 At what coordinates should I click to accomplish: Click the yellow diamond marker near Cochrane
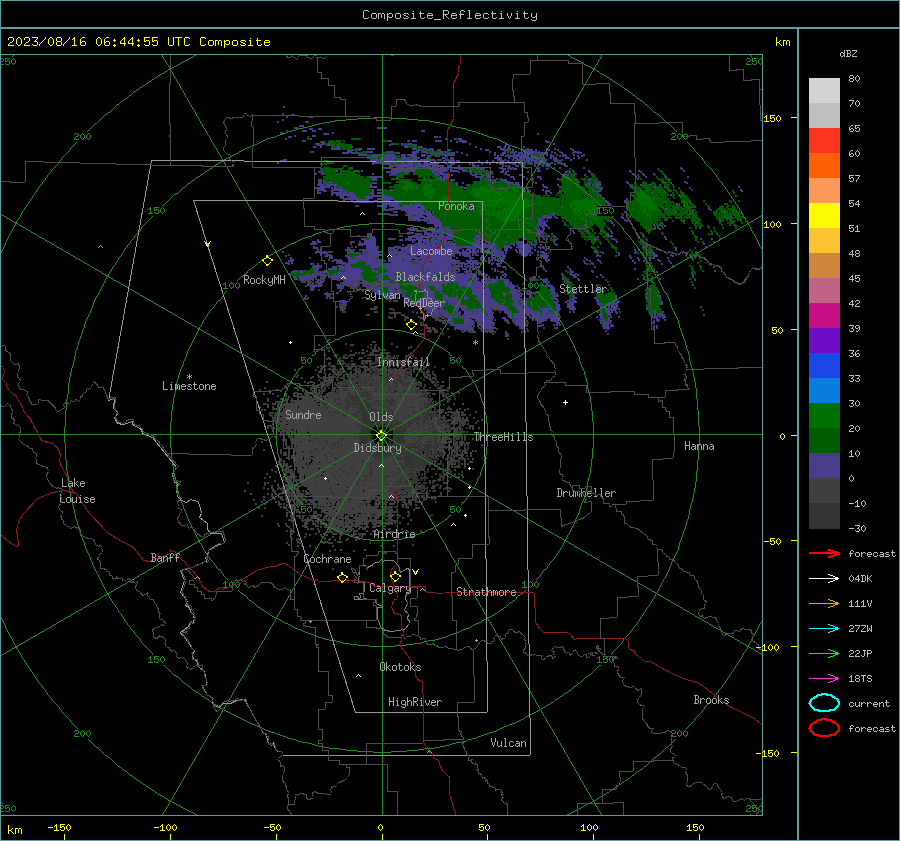[343, 577]
